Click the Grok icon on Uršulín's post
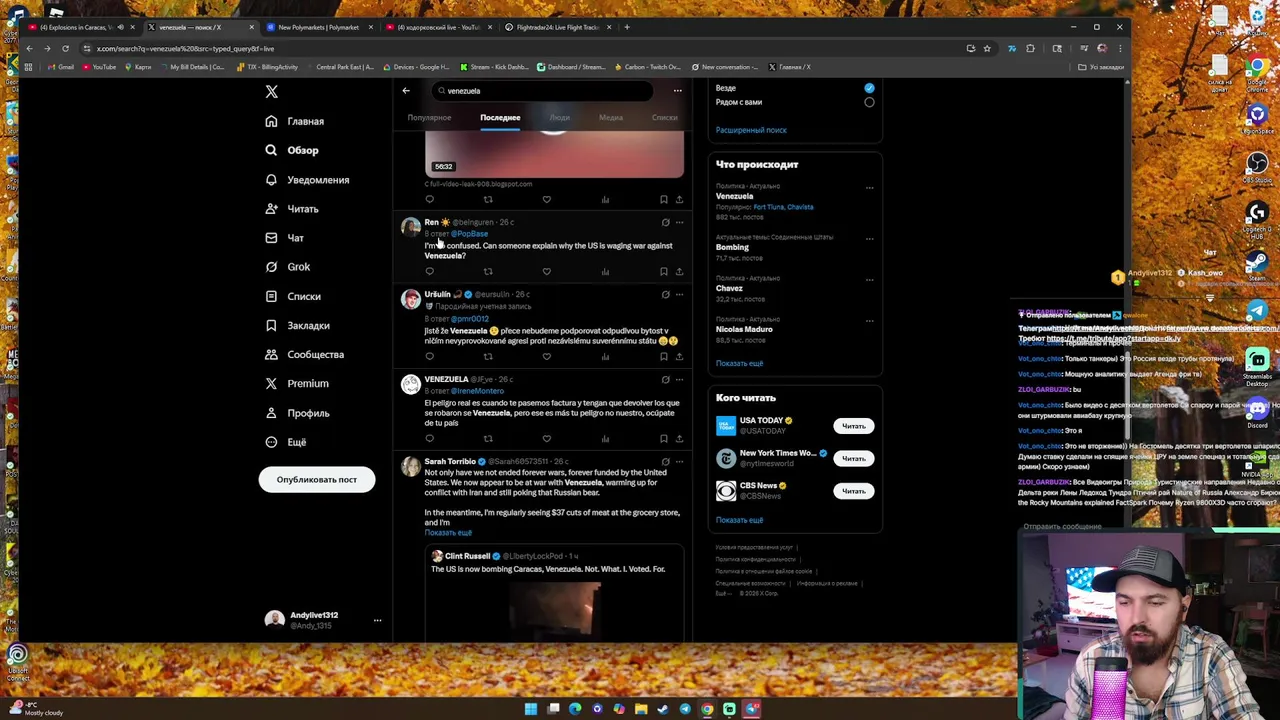 point(665,295)
